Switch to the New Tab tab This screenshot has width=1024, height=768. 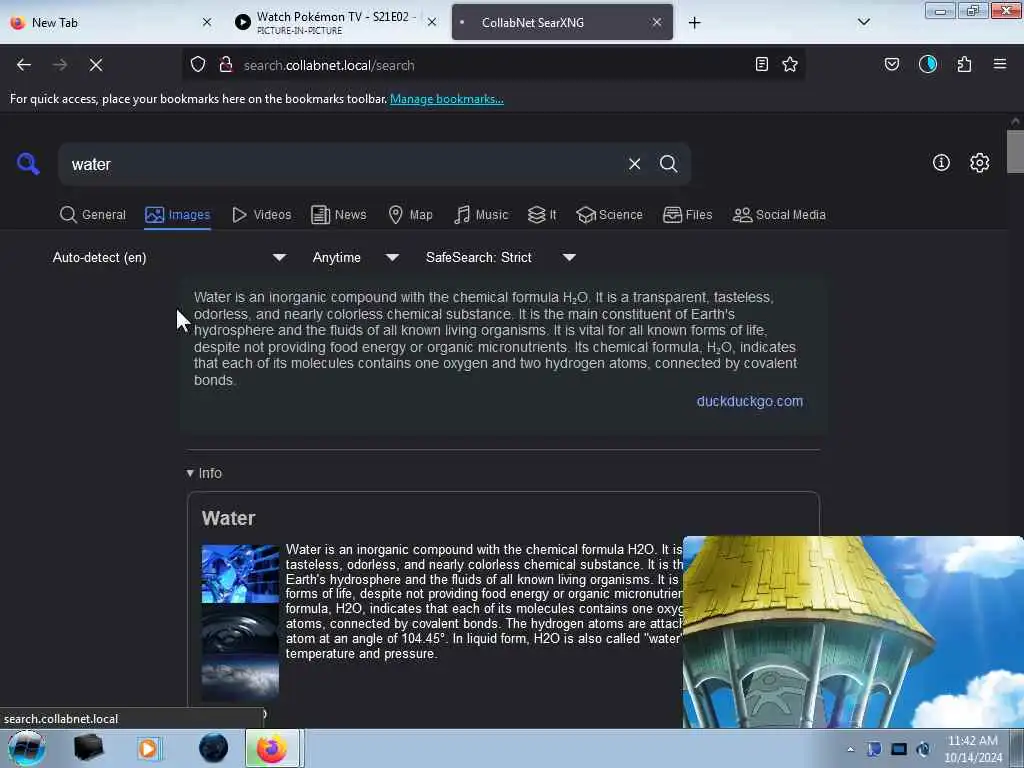click(110, 22)
